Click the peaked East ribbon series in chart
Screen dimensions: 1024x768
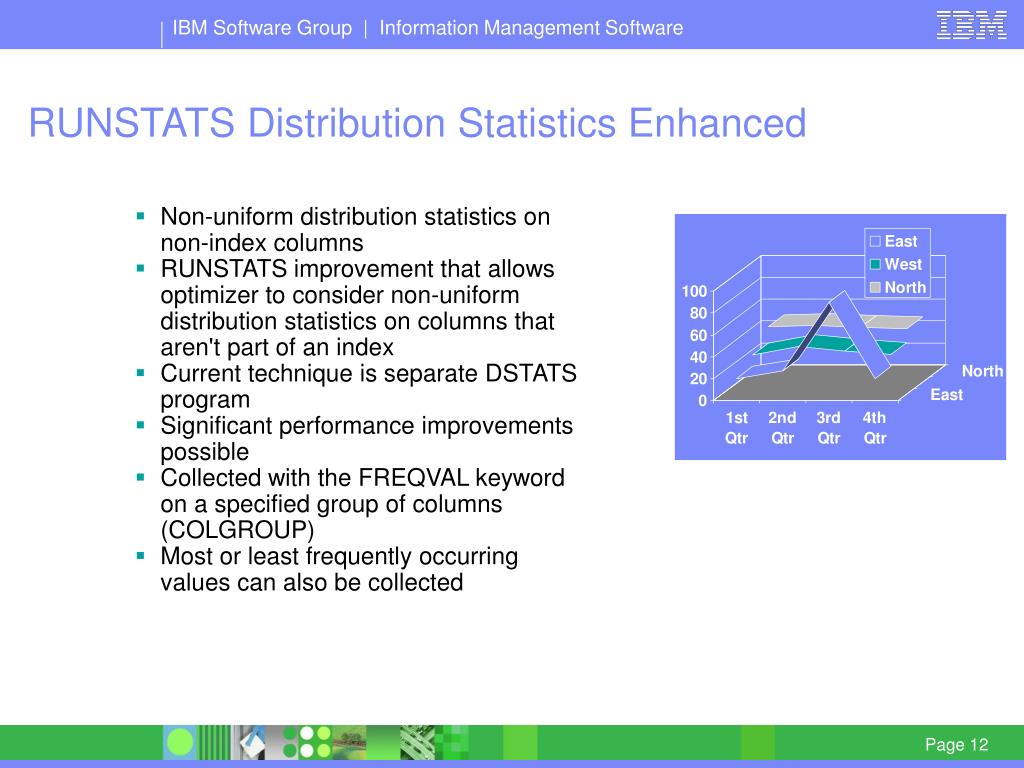[x=861, y=333]
